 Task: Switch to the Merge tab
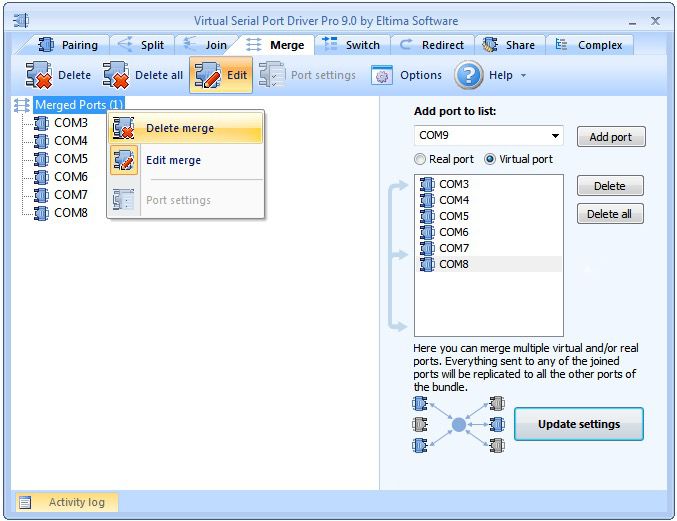276,45
